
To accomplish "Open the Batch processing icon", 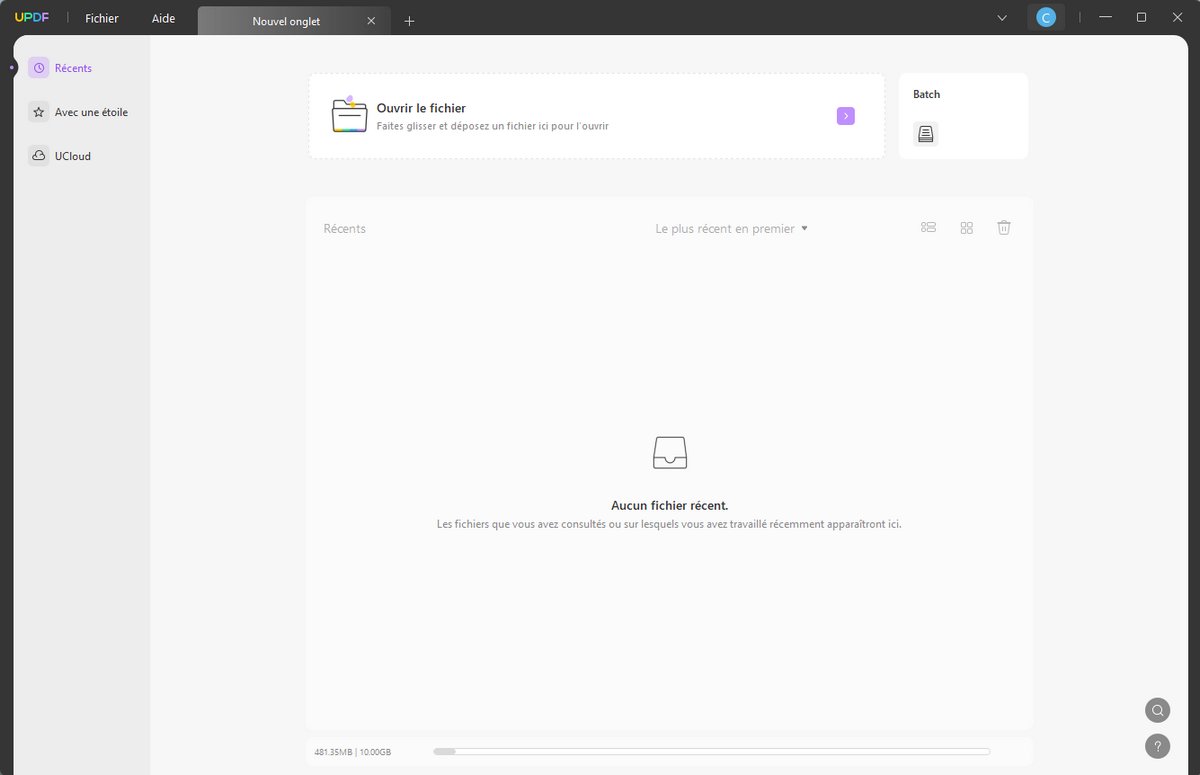I will [925, 134].
